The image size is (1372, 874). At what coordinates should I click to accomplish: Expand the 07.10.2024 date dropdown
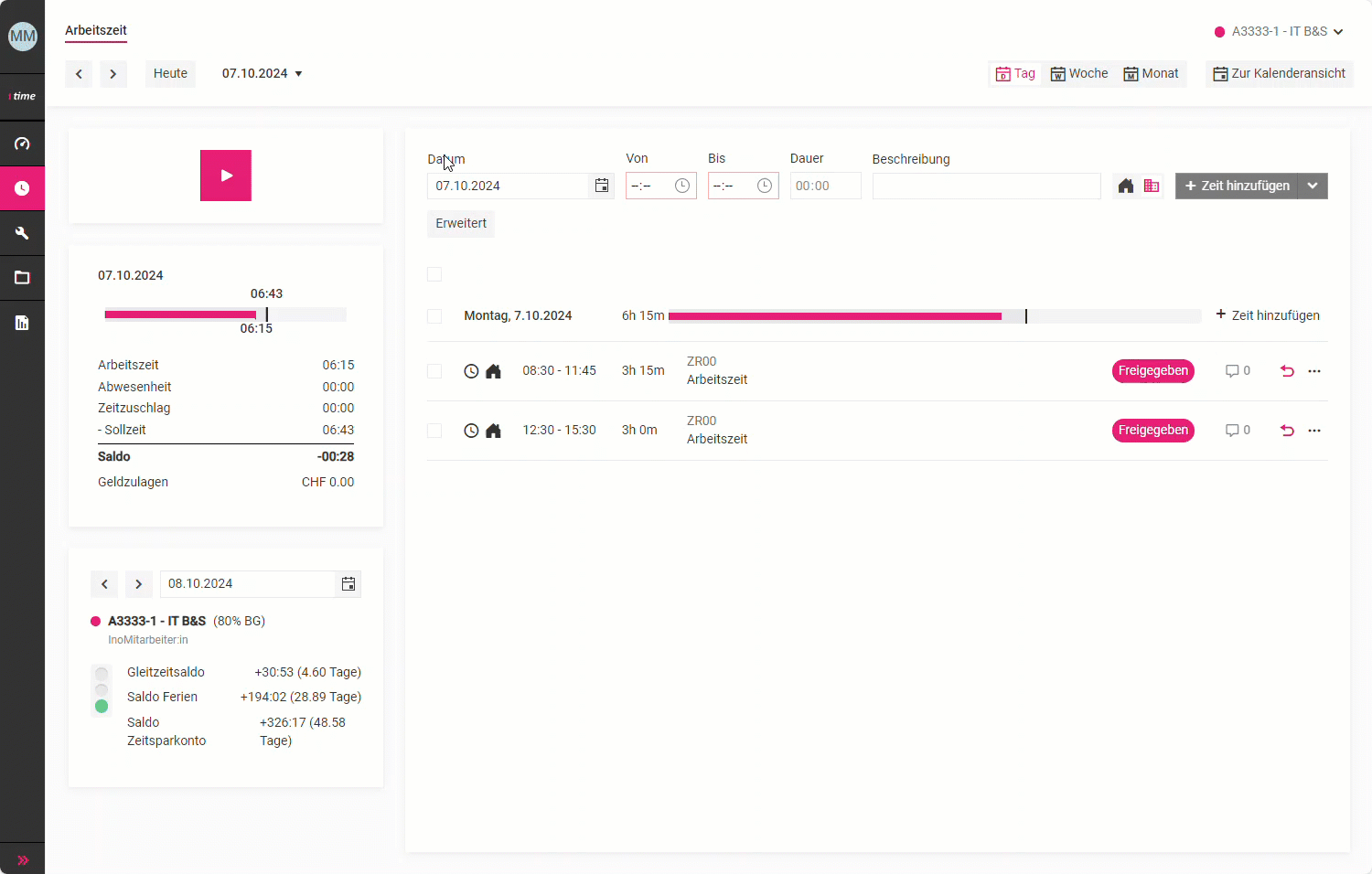263,74
